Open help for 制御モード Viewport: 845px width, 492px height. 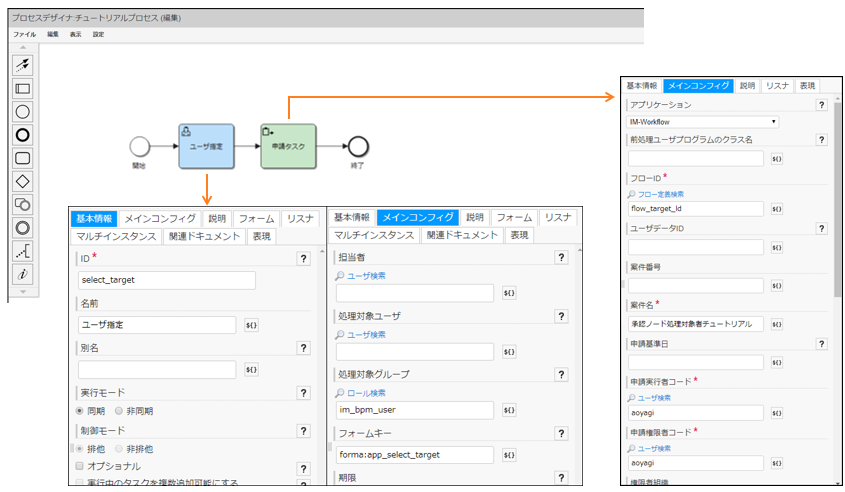(x=303, y=431)
